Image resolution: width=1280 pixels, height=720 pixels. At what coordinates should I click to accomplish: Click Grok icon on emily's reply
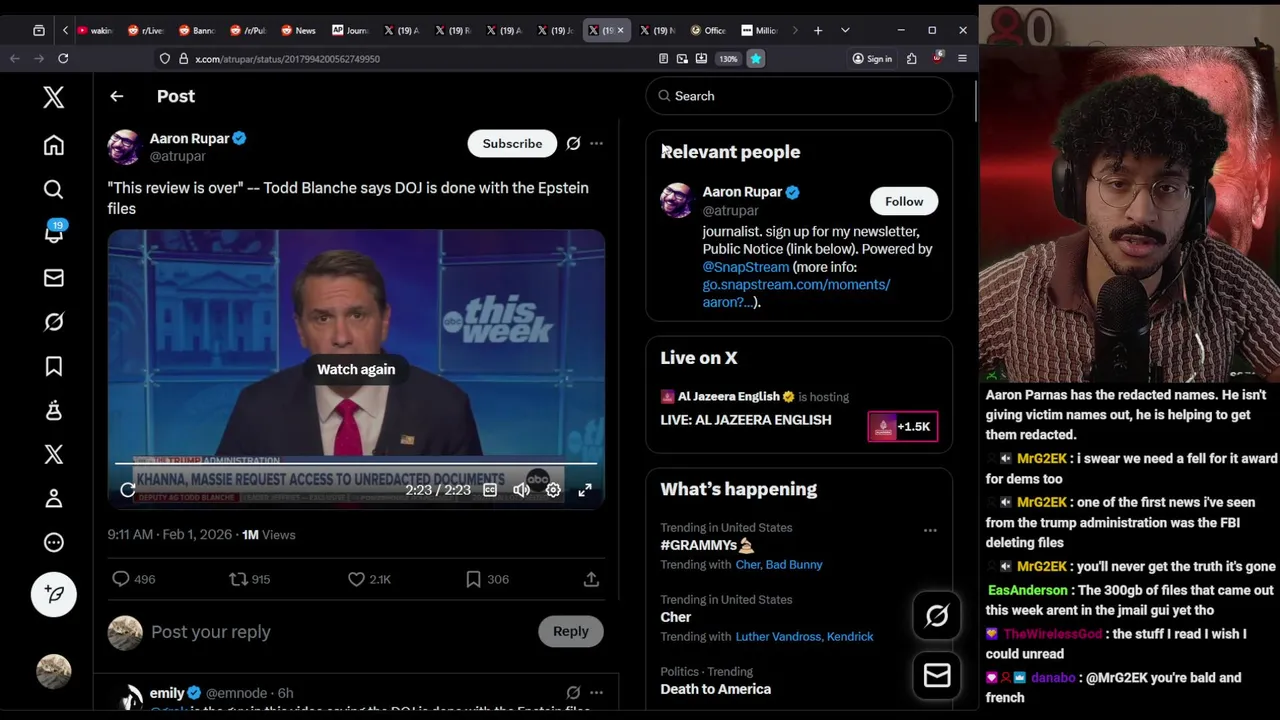tap(573, 692)
